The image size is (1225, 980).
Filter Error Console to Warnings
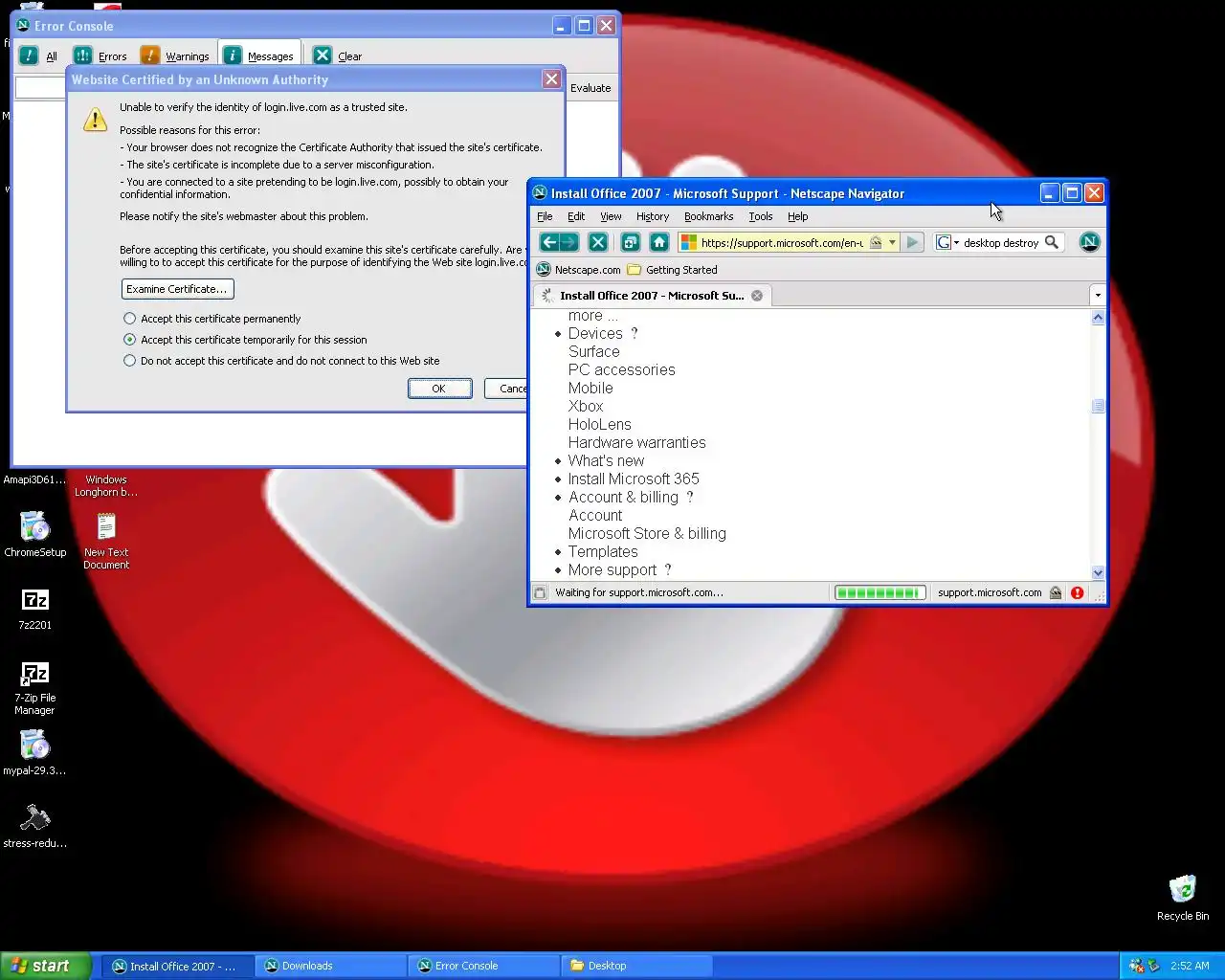[175, 56]
